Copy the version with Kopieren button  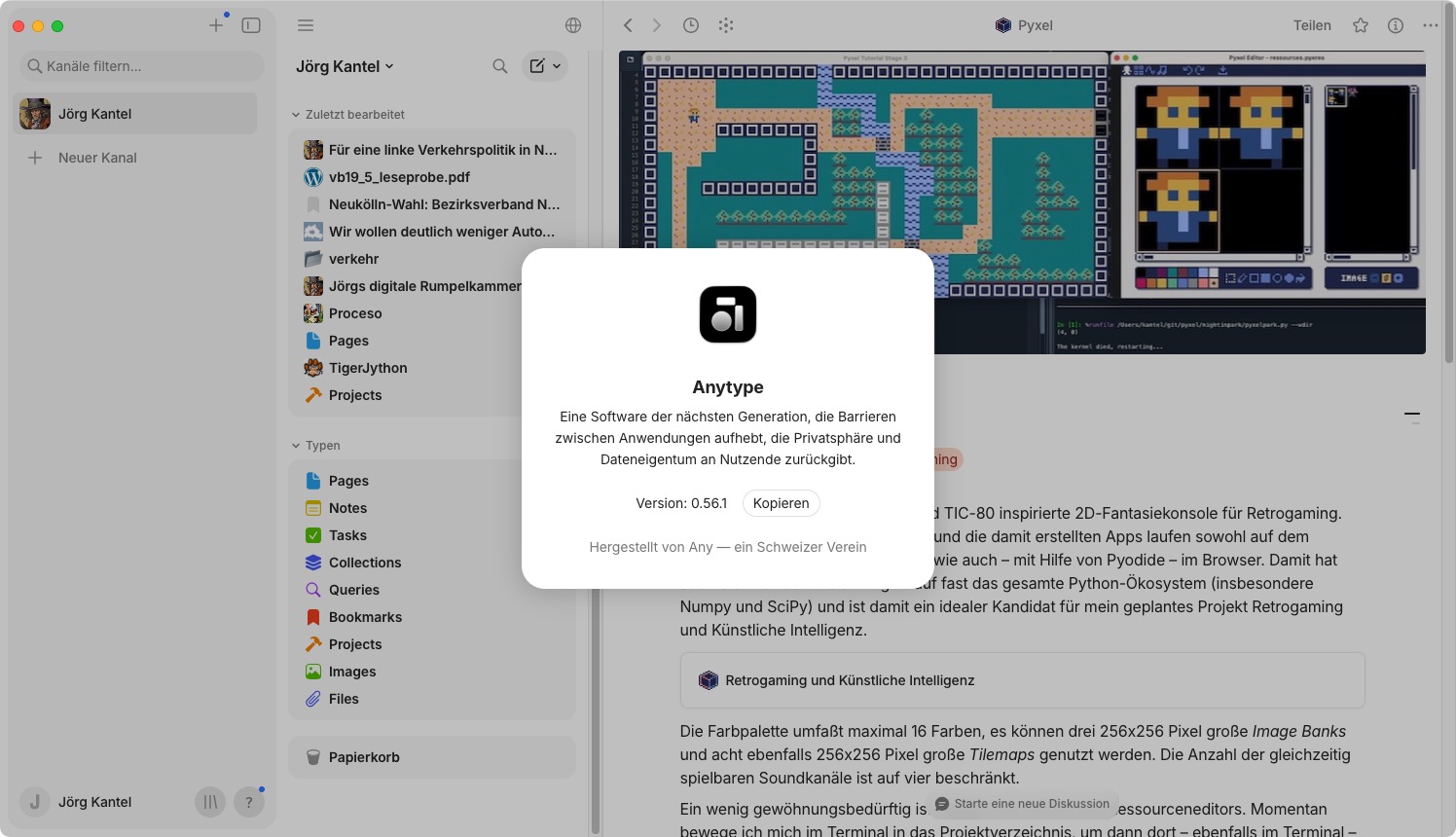(x=781, y=503)
